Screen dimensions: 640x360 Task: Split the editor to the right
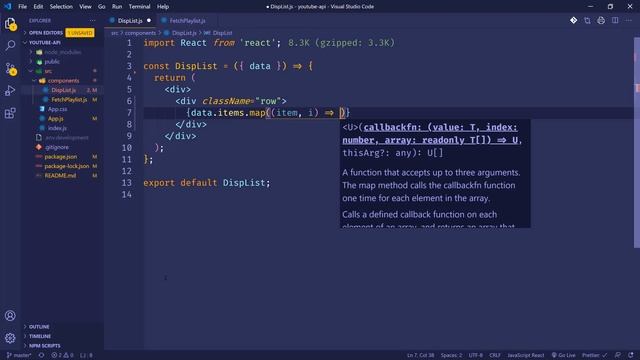click(615, 20)
